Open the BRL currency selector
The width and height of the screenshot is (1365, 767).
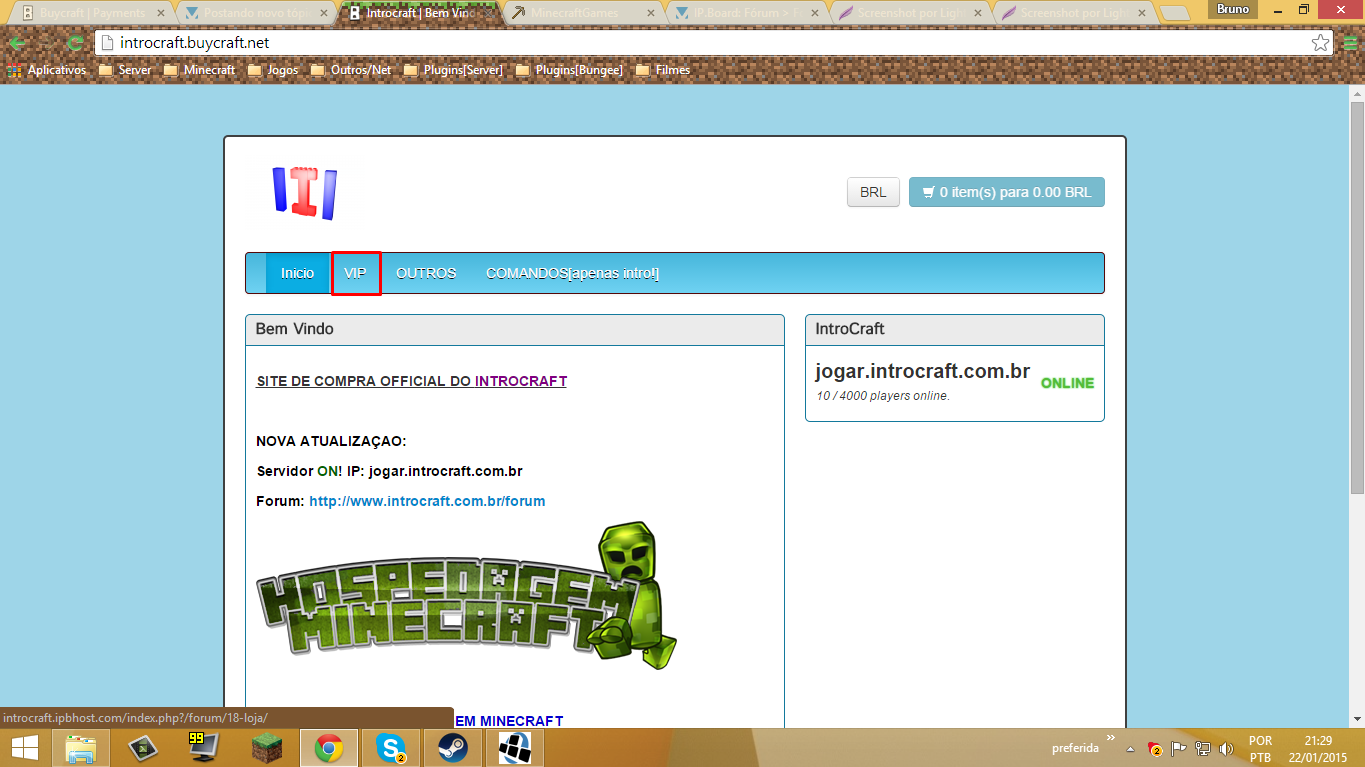[873, 192]
